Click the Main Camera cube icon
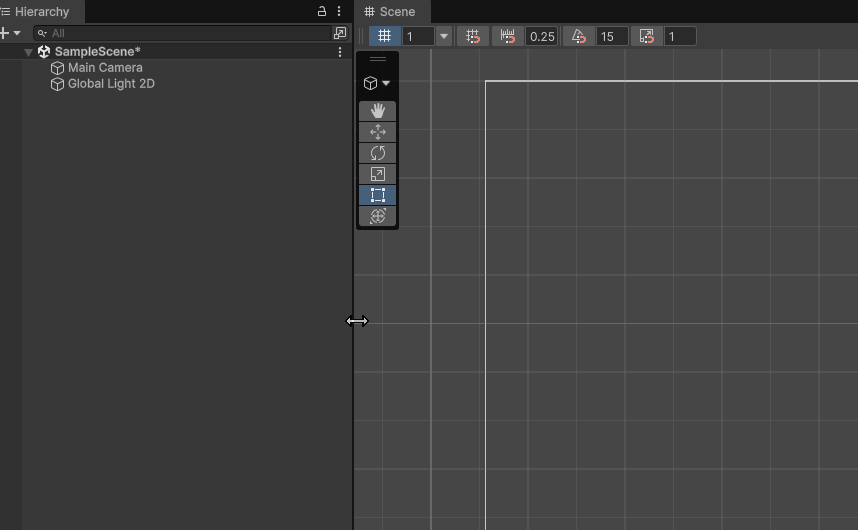Image resolution: width=858 pixels, height=530 pixels. pyautogui.click(x=57, y=68)
